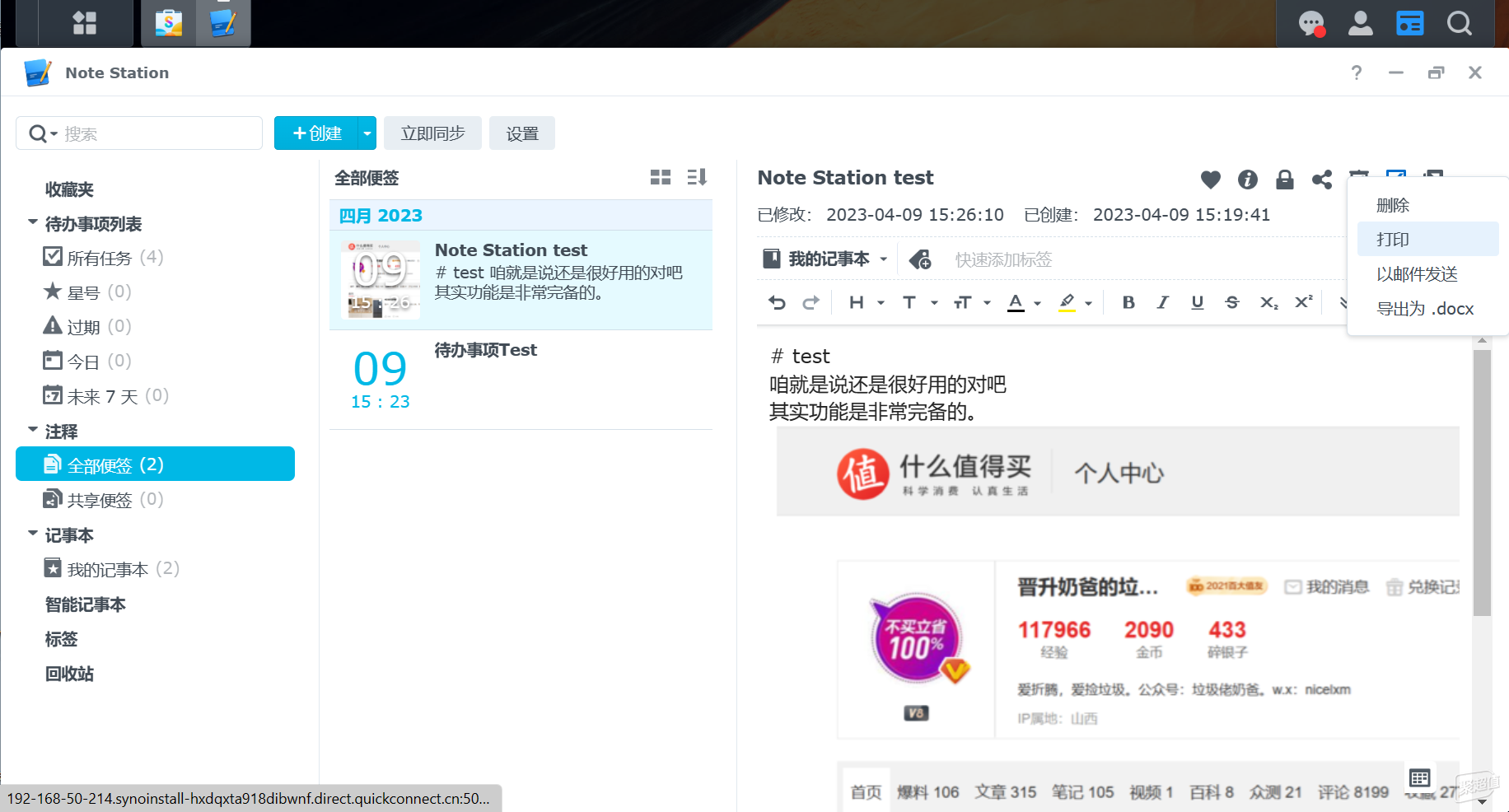1509x812 pixels.
Task: Toggle italic formatting
Action: point(1163,302)
